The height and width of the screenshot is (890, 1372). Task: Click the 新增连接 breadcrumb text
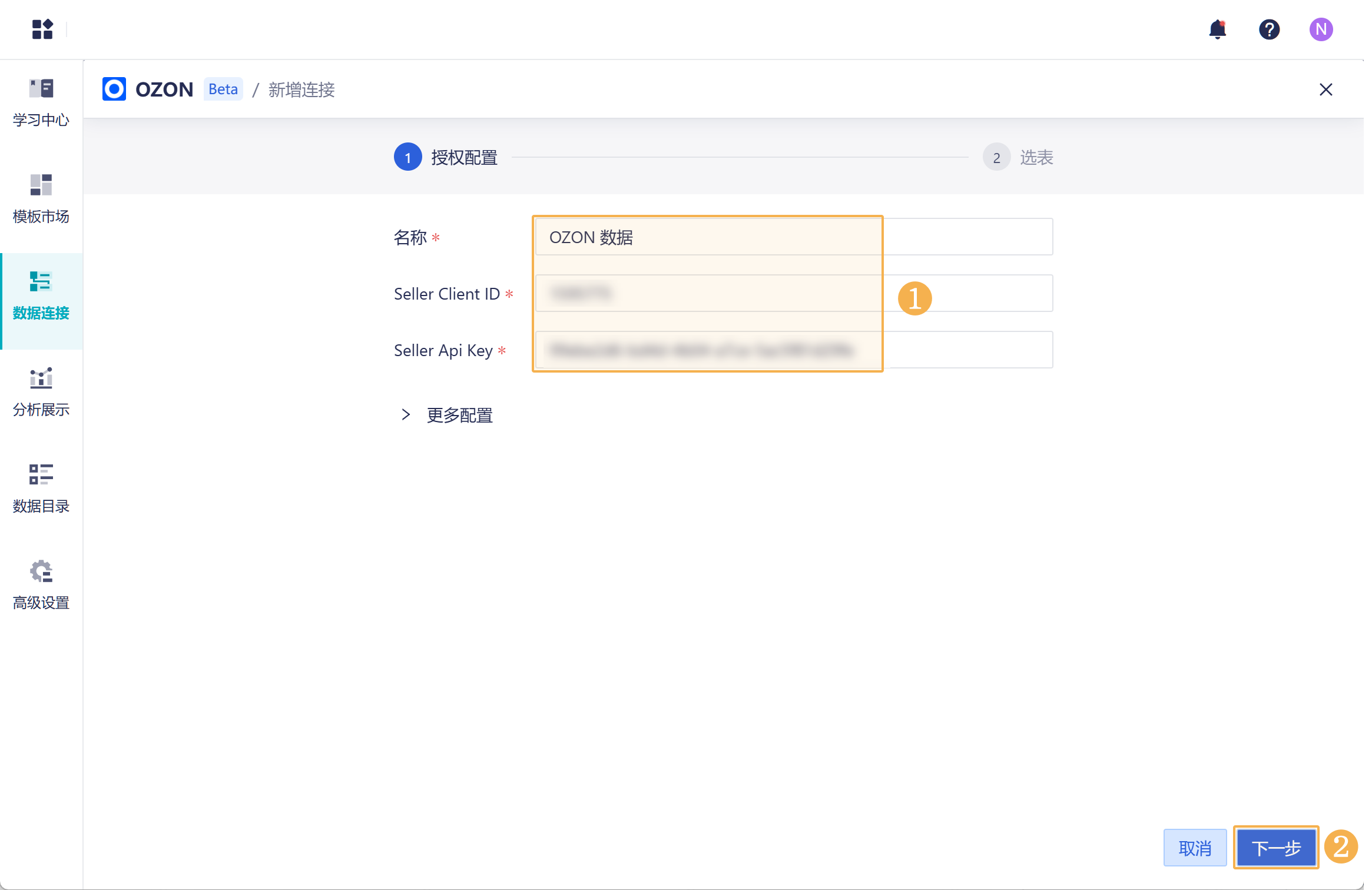click(x=301, y=89)
